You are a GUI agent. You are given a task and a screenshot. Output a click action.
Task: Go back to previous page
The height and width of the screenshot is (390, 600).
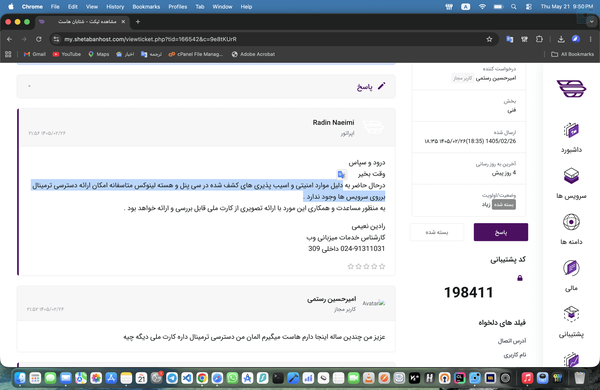[x=10, y=39]
